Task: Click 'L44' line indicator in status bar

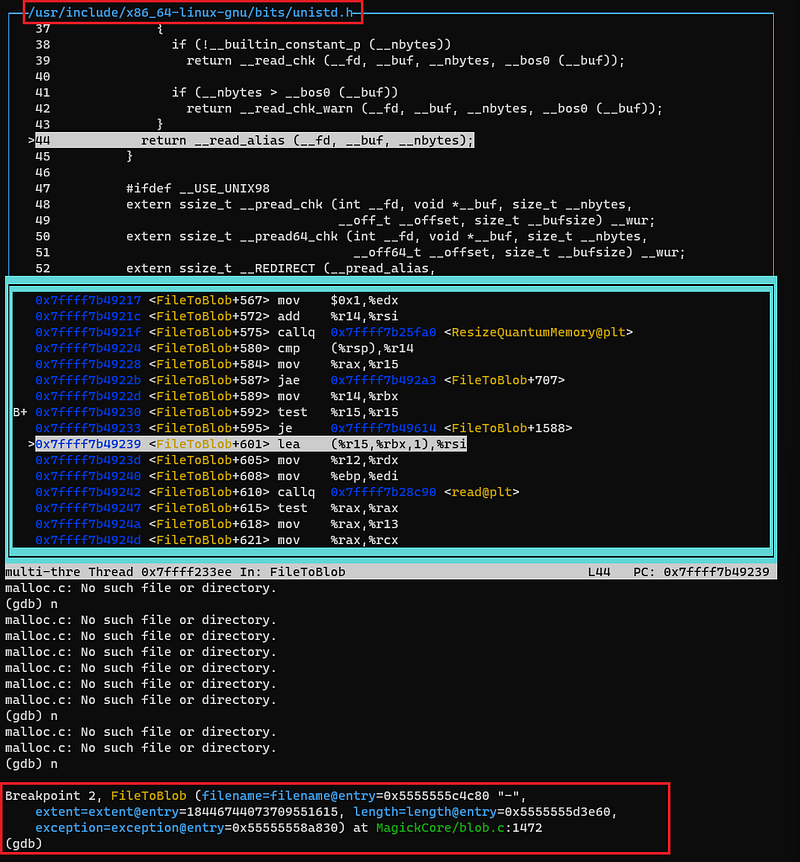Action: [x=599, y=572]
